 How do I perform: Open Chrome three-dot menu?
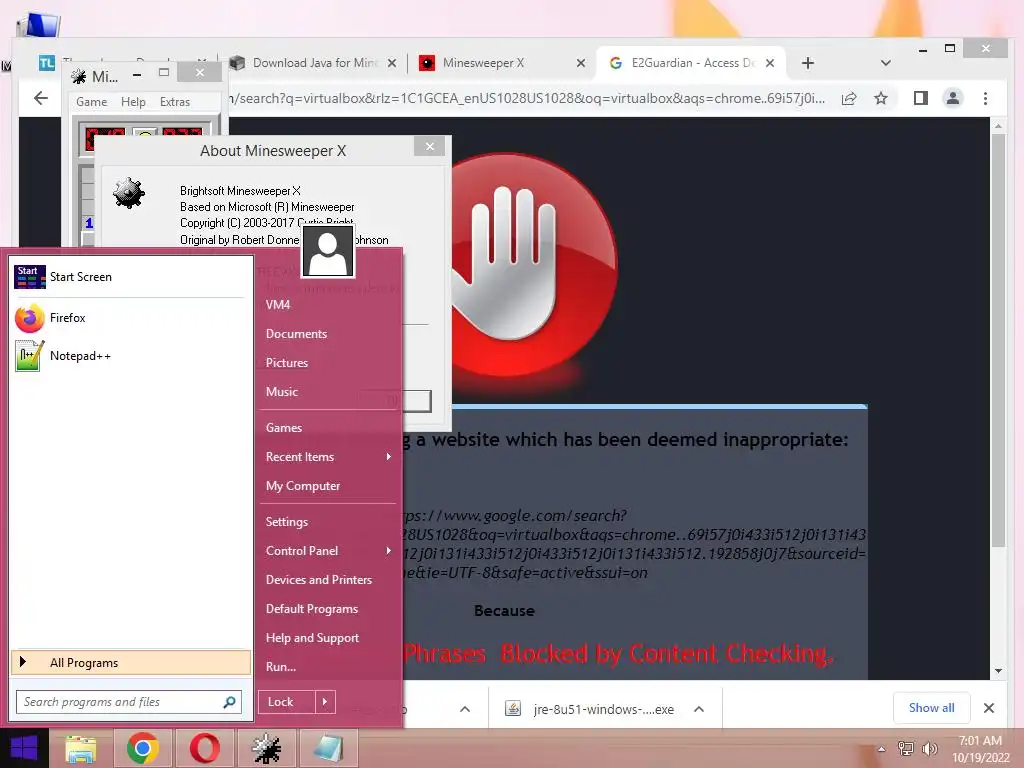point(985,99)
